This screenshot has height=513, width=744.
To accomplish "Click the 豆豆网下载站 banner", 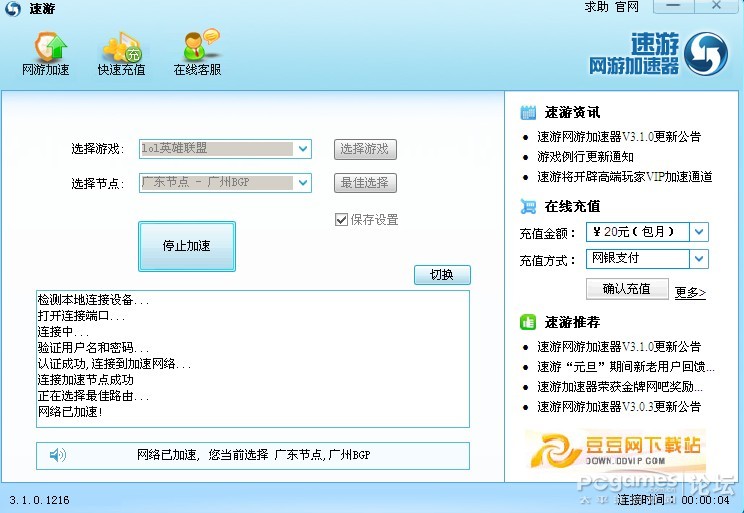I will pos(616,449).
